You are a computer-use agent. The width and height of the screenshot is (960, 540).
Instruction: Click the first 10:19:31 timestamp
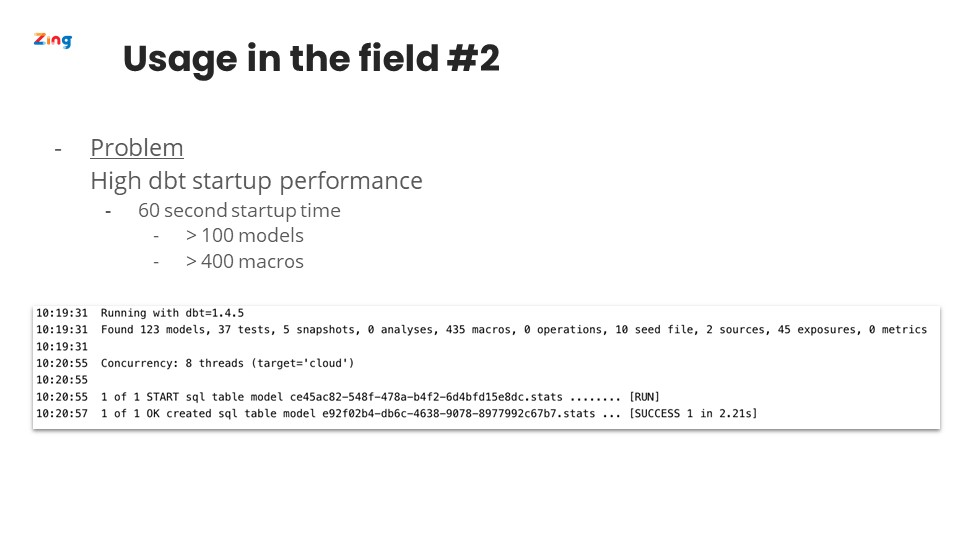point(62,313)
